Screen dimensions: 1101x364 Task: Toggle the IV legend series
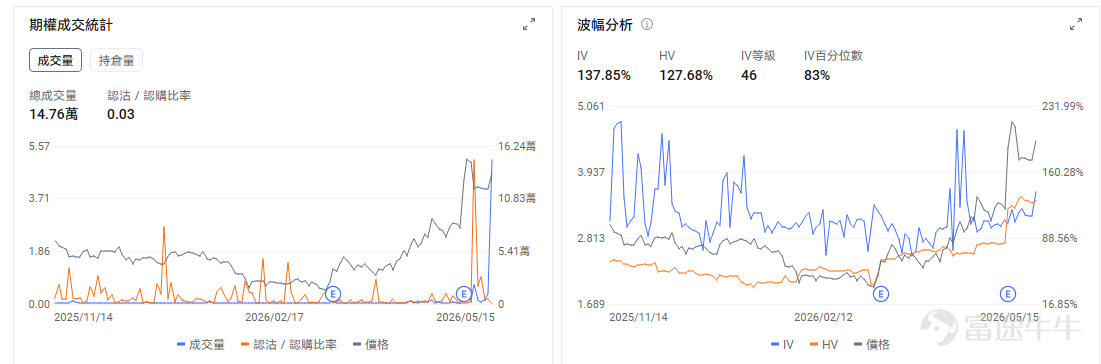tap(783, 344)
